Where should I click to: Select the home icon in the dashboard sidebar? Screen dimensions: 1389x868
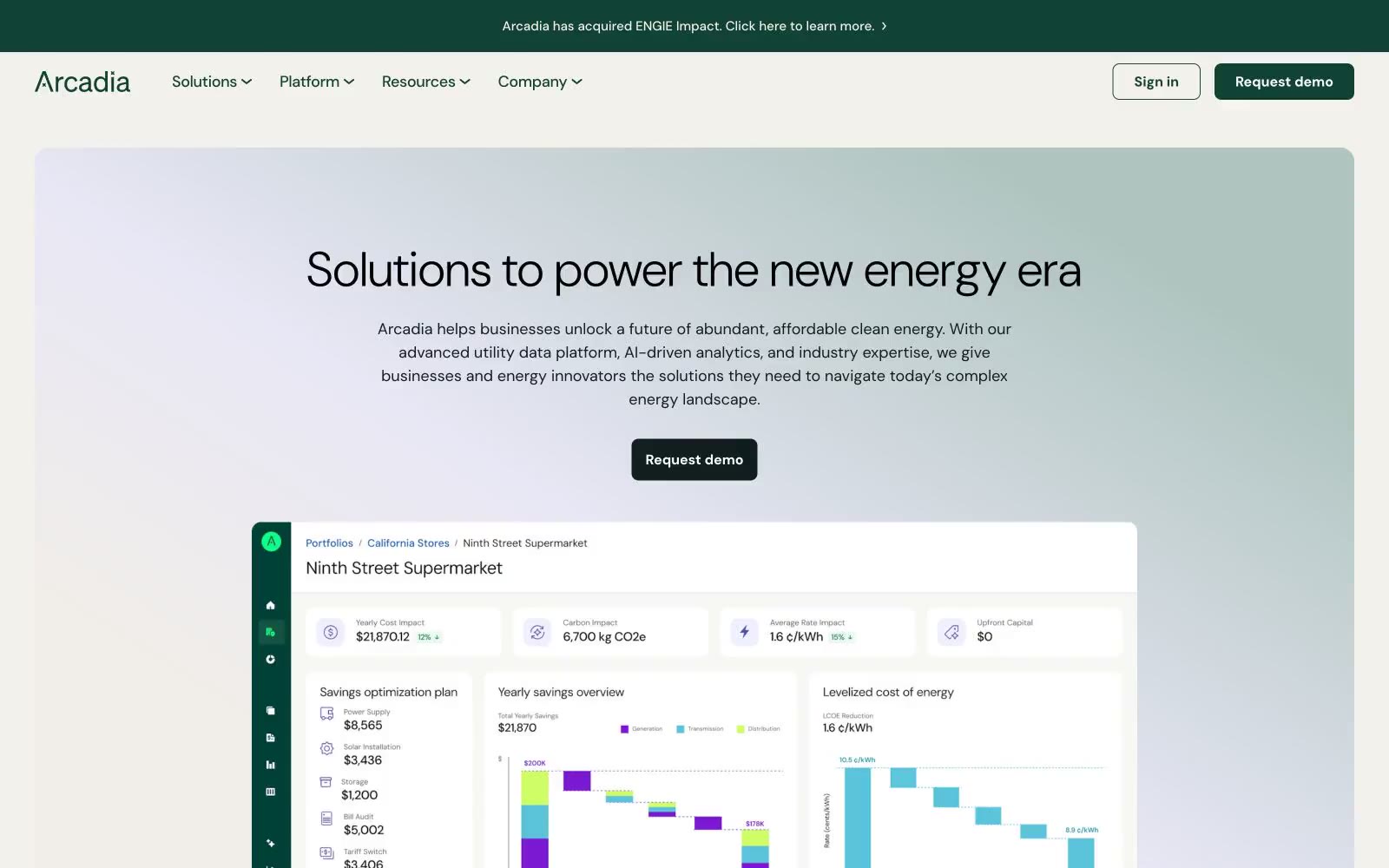(270, 605)
